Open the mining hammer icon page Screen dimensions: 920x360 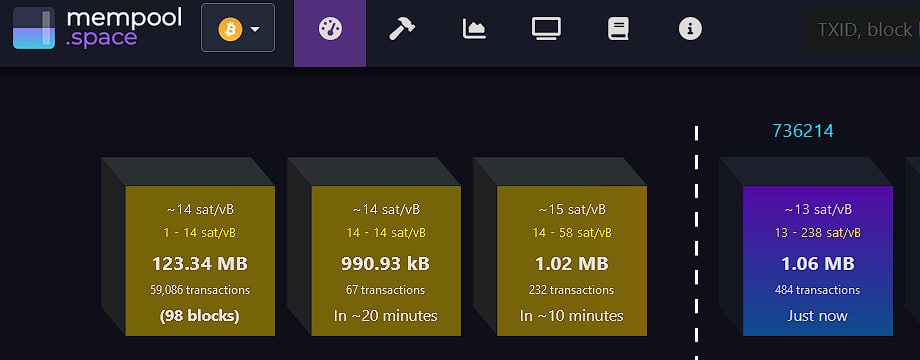(402, 29)
